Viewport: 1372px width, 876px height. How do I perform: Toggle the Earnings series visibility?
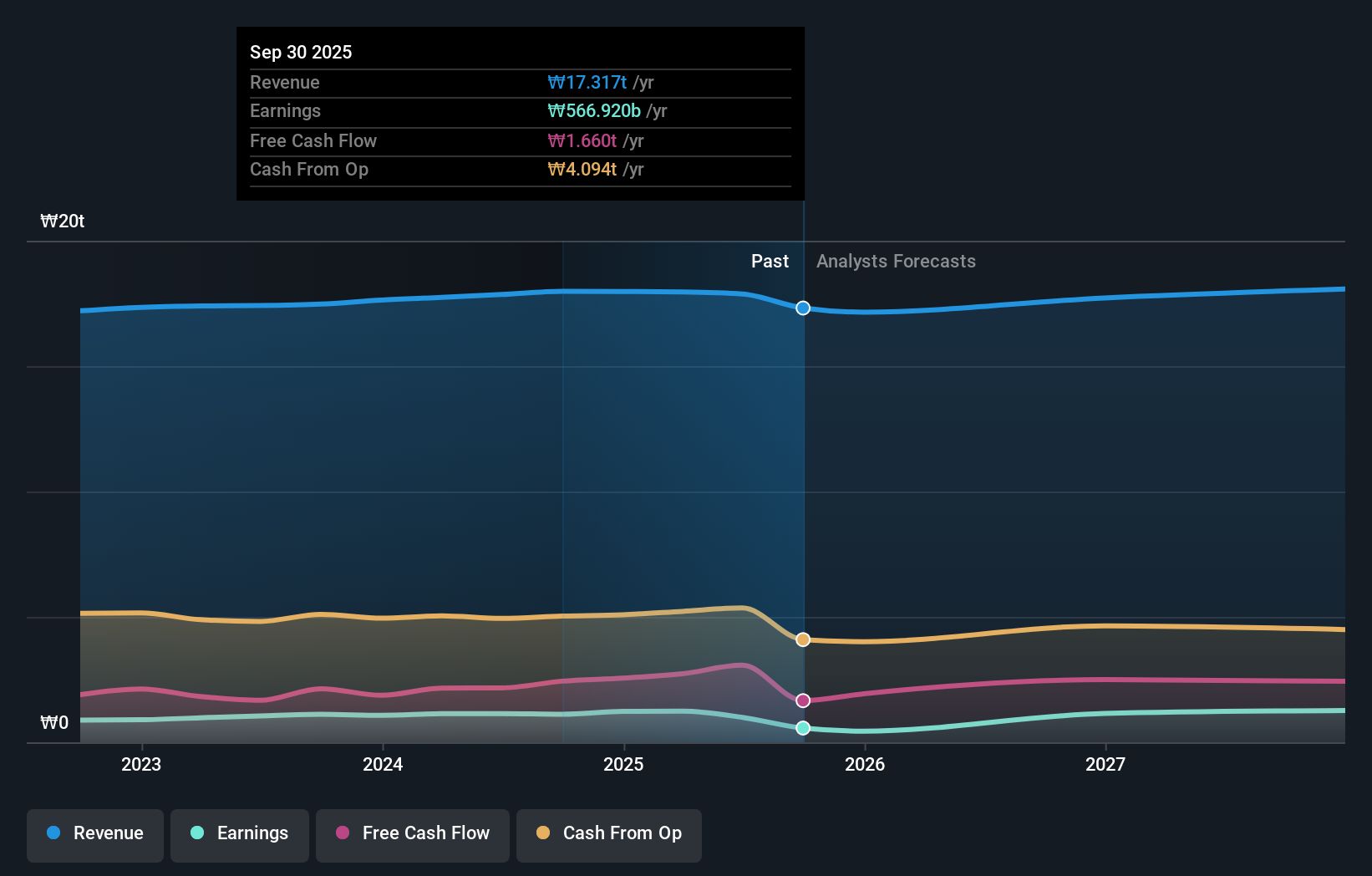(x=240, y=834)
